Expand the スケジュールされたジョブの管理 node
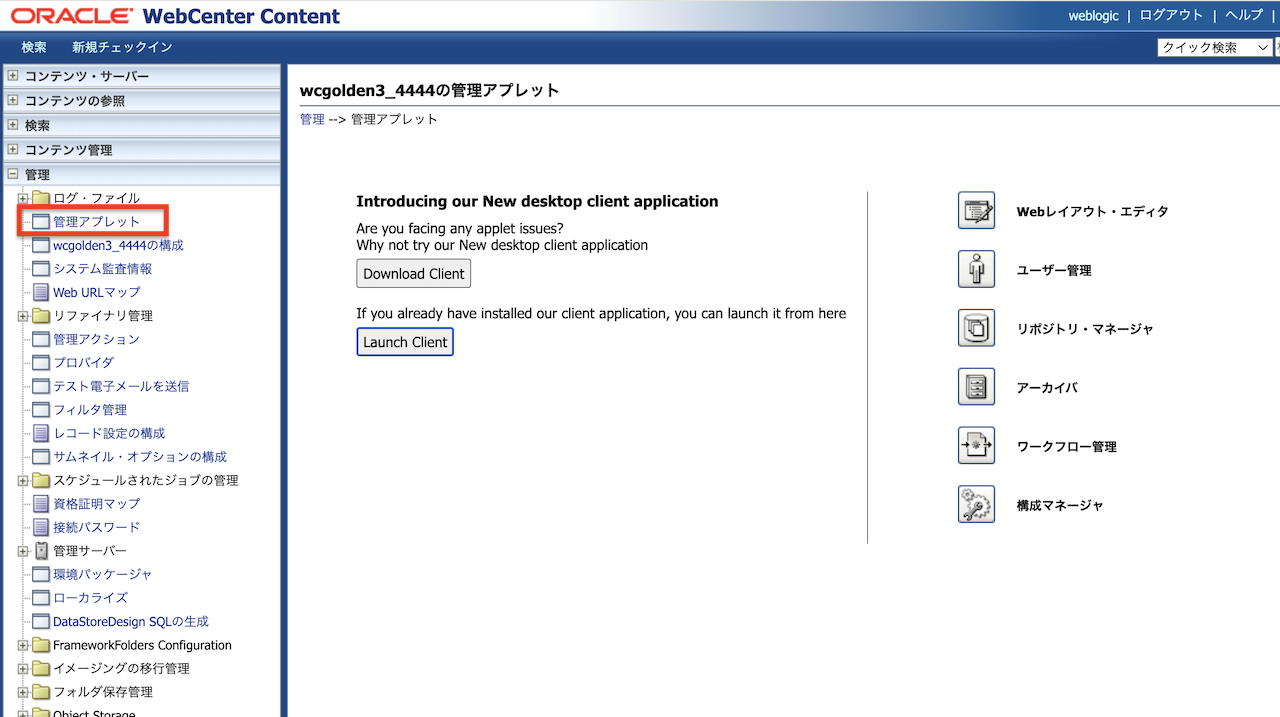The height and width of the screenshot is (717, 1280). (23, 480)
